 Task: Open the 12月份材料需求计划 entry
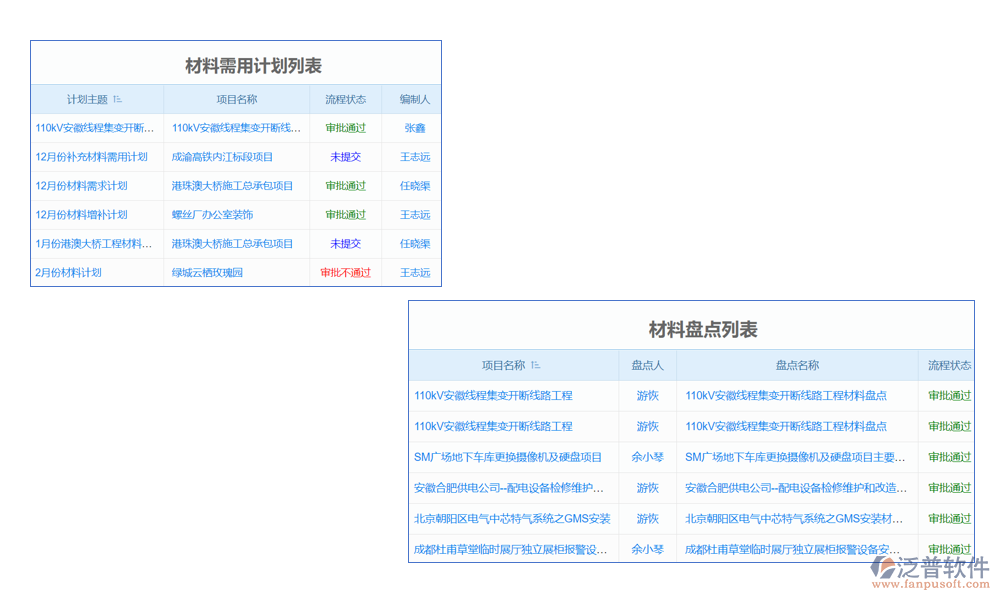click(x=81, y=186)
